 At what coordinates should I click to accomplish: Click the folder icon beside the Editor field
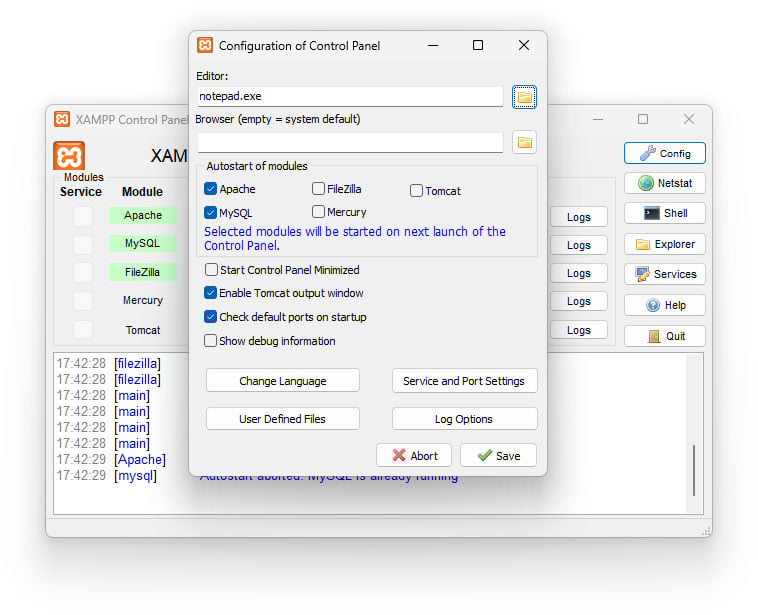[x=524, y=97]
